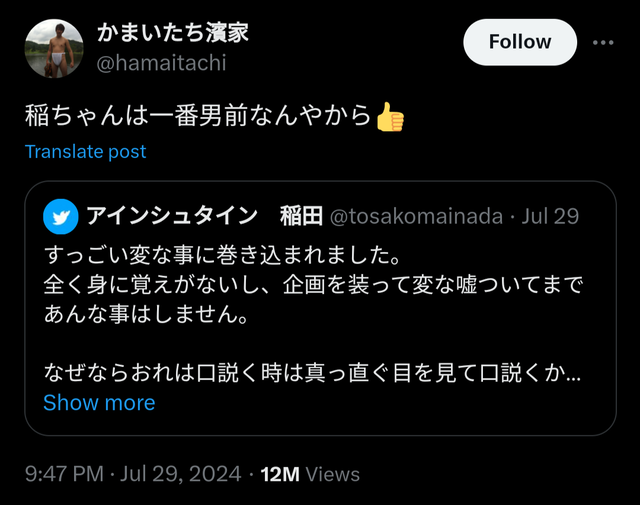Open the 12M Views count
The height and width of the screenshot is (505, 640).
pyautogui.click(x=310, y=474)
